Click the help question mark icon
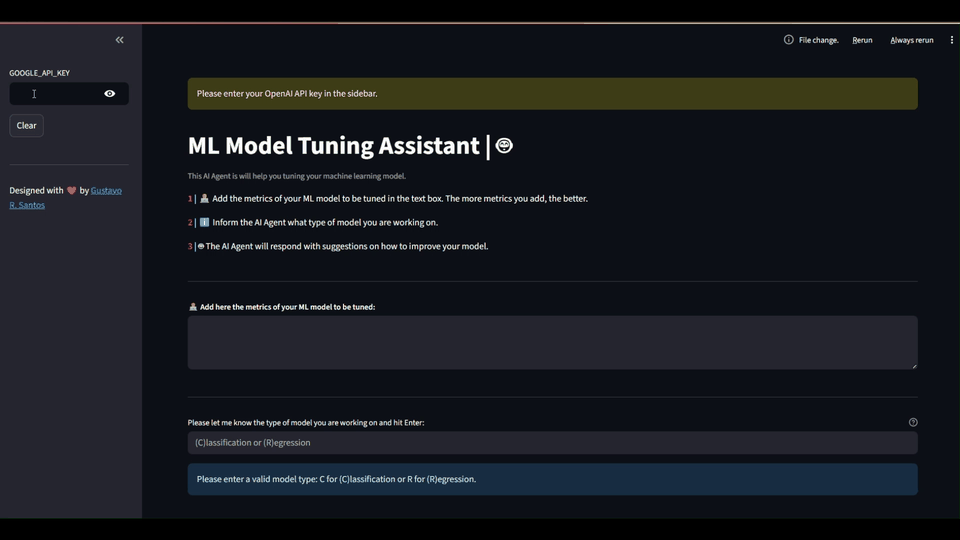The height and width of the screenshot is (540, 960). click(913, 422)
